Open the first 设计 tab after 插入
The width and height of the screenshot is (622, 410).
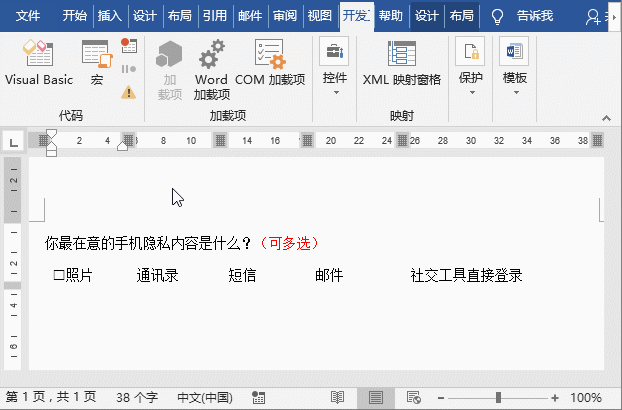144,16
